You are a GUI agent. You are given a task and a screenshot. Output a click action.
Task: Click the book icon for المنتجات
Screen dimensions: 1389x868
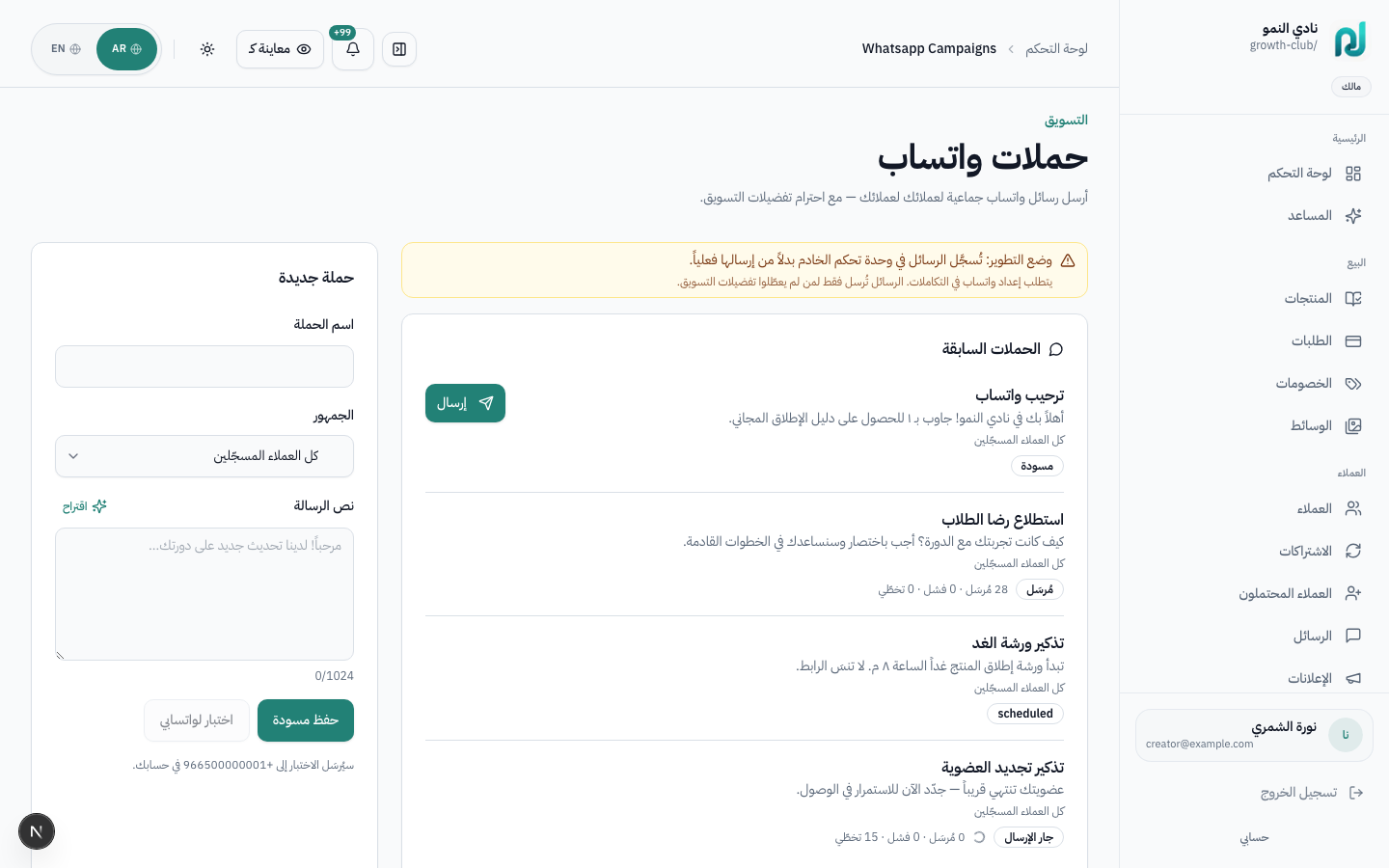click(1353, 299)
